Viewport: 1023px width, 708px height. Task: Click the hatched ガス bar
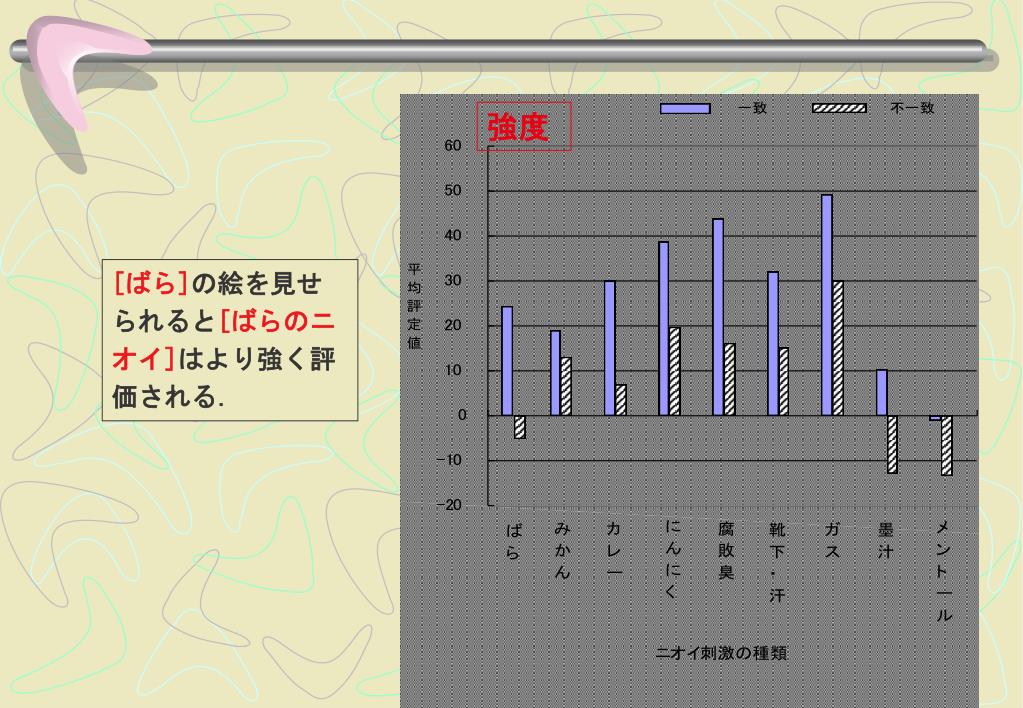pyautogui.click(x=838, y=348)
